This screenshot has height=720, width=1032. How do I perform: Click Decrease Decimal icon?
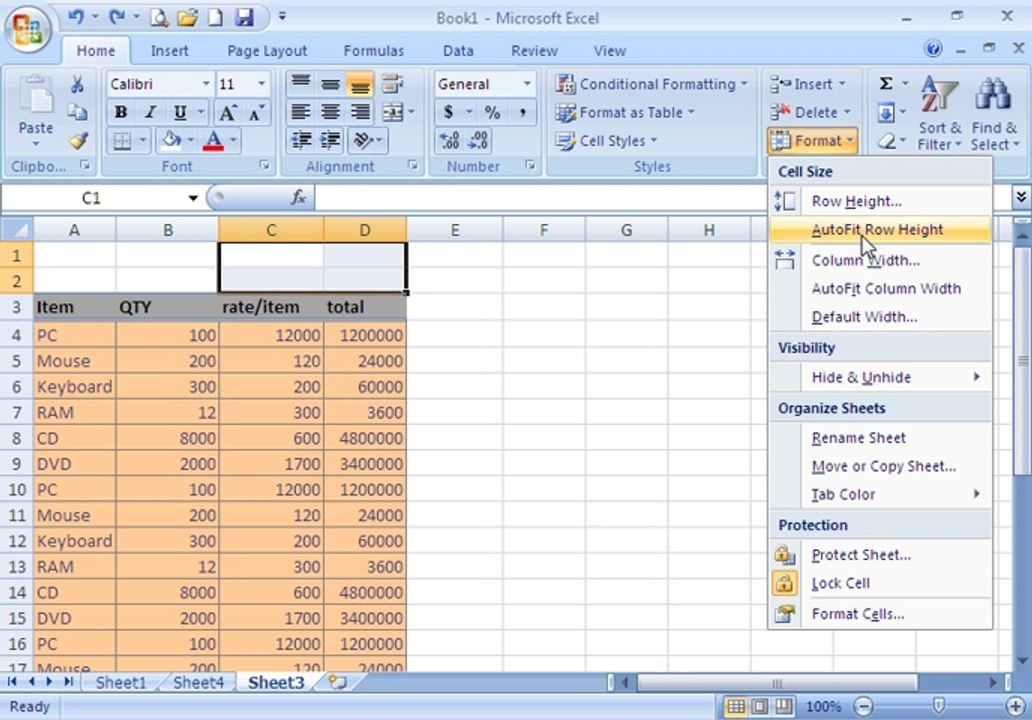click(478, 140)
